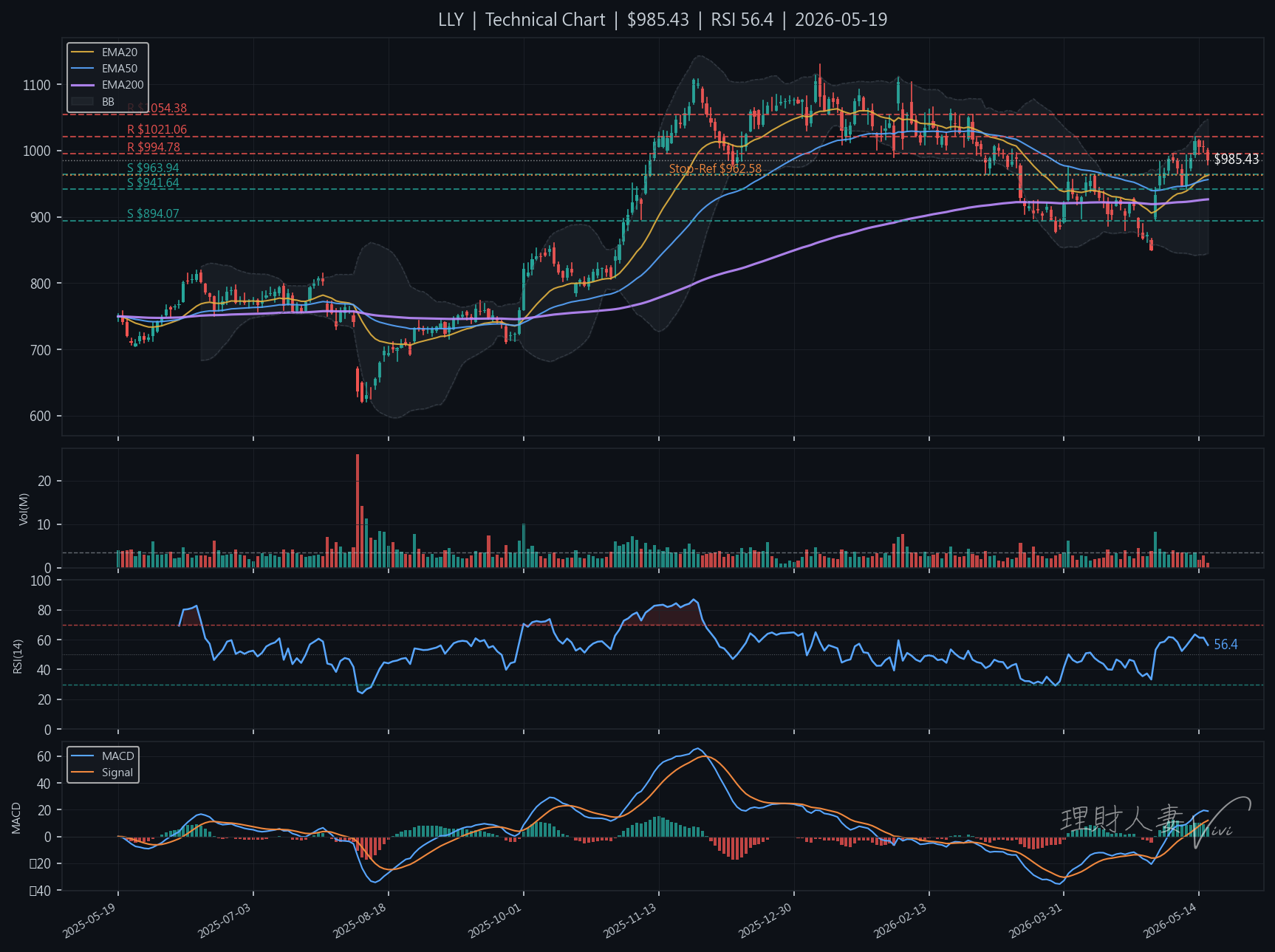This screenshot has width=1275, height=952.
Task: Click the 20 tick on the RSI axis
Action: pyautogui.click(x=44, y=700)
